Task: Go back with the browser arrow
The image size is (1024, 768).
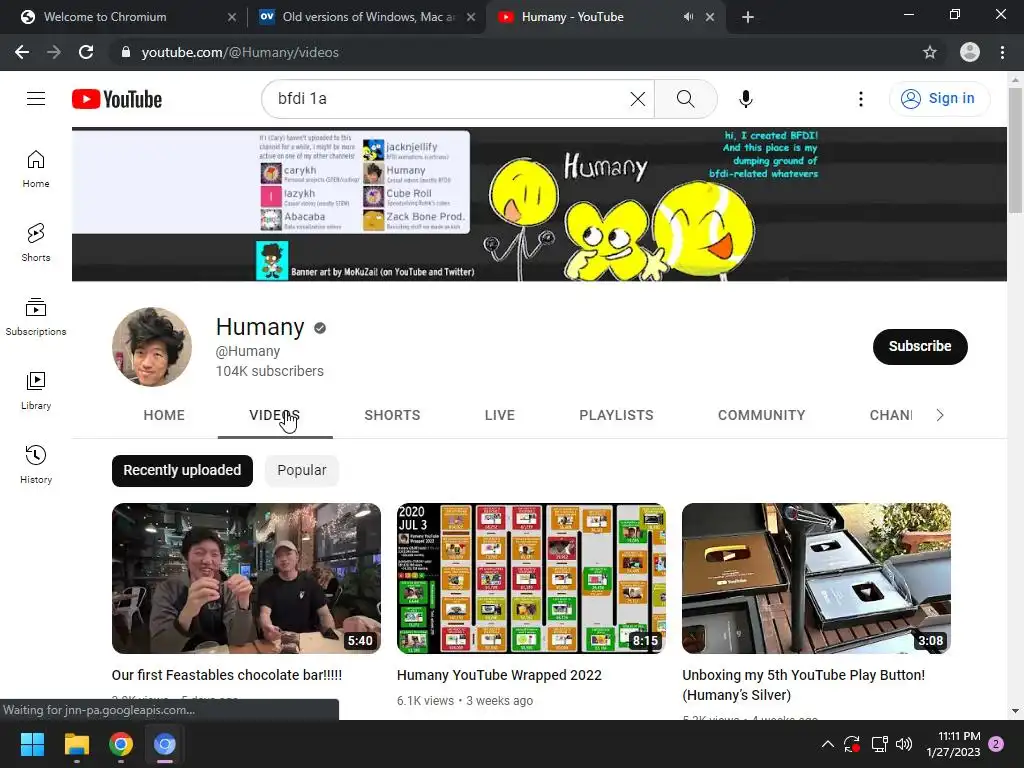Action: (22, 52)
